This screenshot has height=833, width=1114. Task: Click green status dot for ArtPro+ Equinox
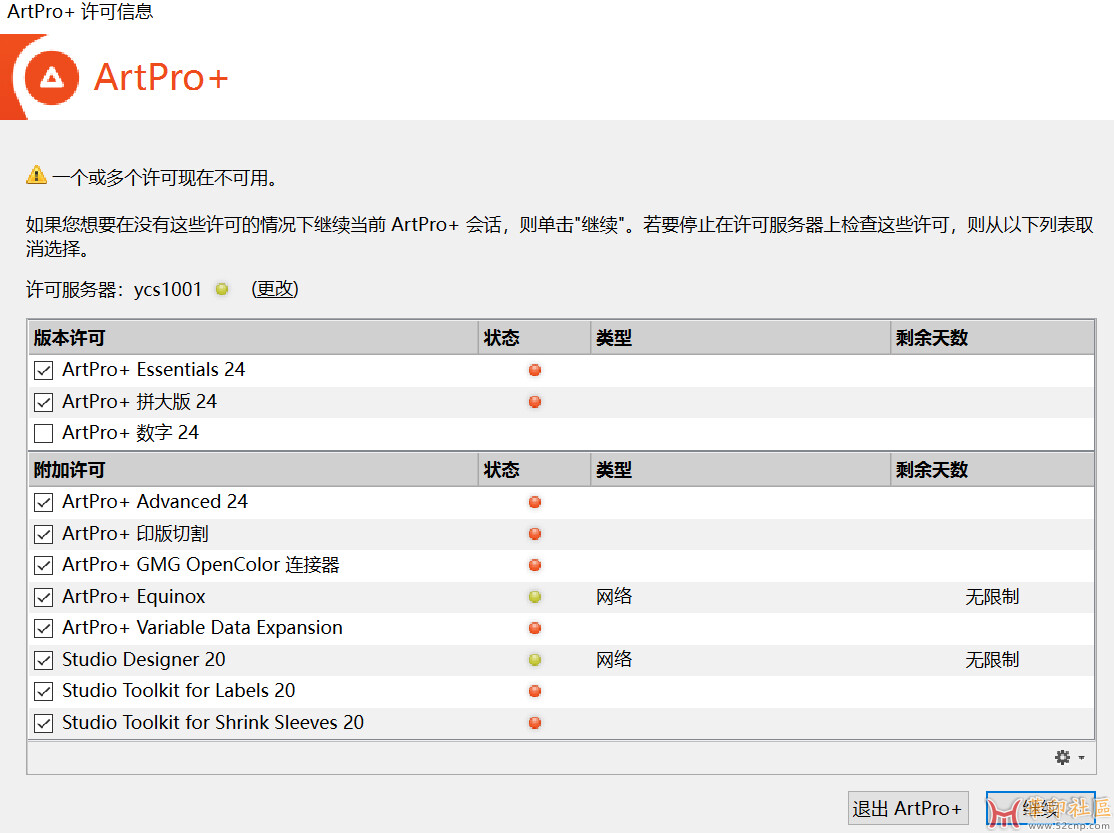coord(535,597)
